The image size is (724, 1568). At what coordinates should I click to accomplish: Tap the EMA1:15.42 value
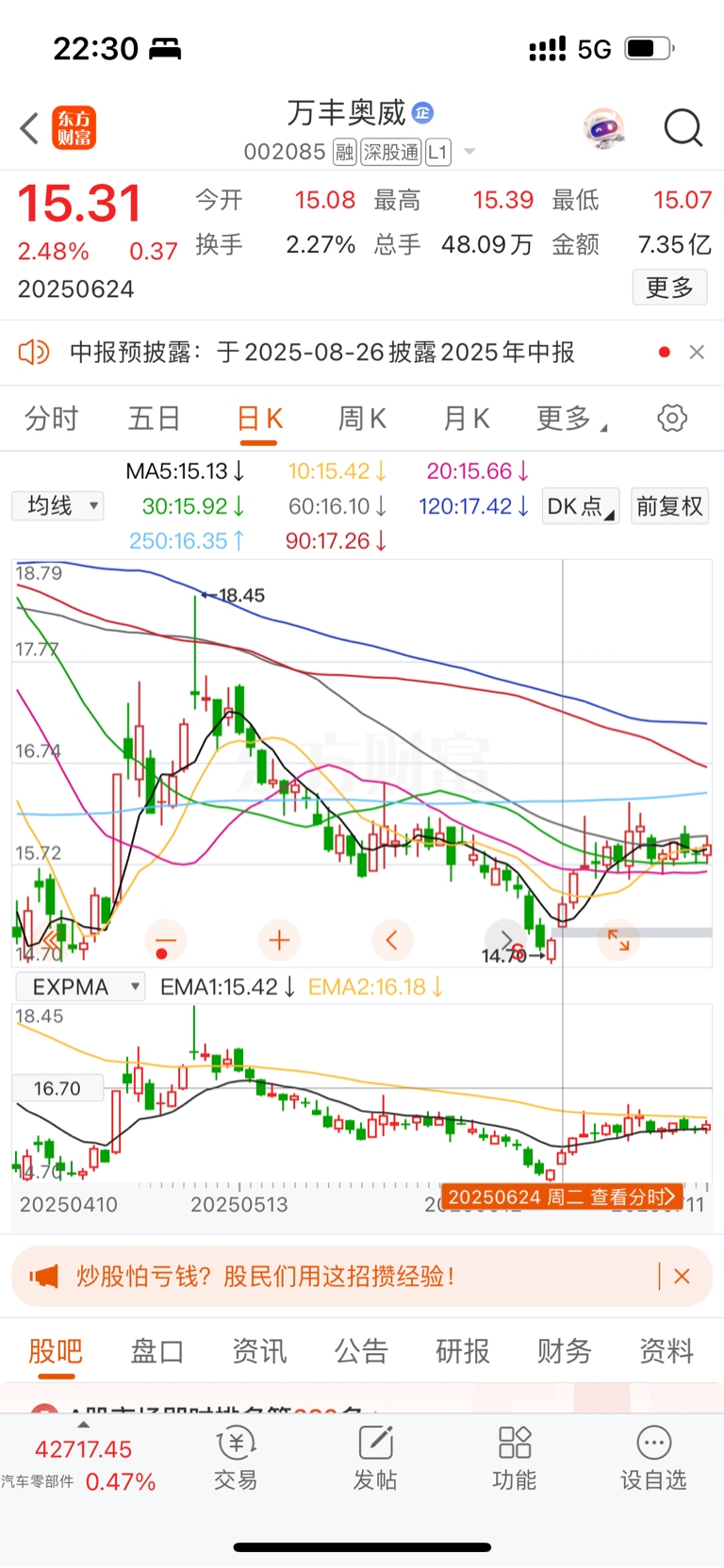pyautogui.click(x=228, y=987)
